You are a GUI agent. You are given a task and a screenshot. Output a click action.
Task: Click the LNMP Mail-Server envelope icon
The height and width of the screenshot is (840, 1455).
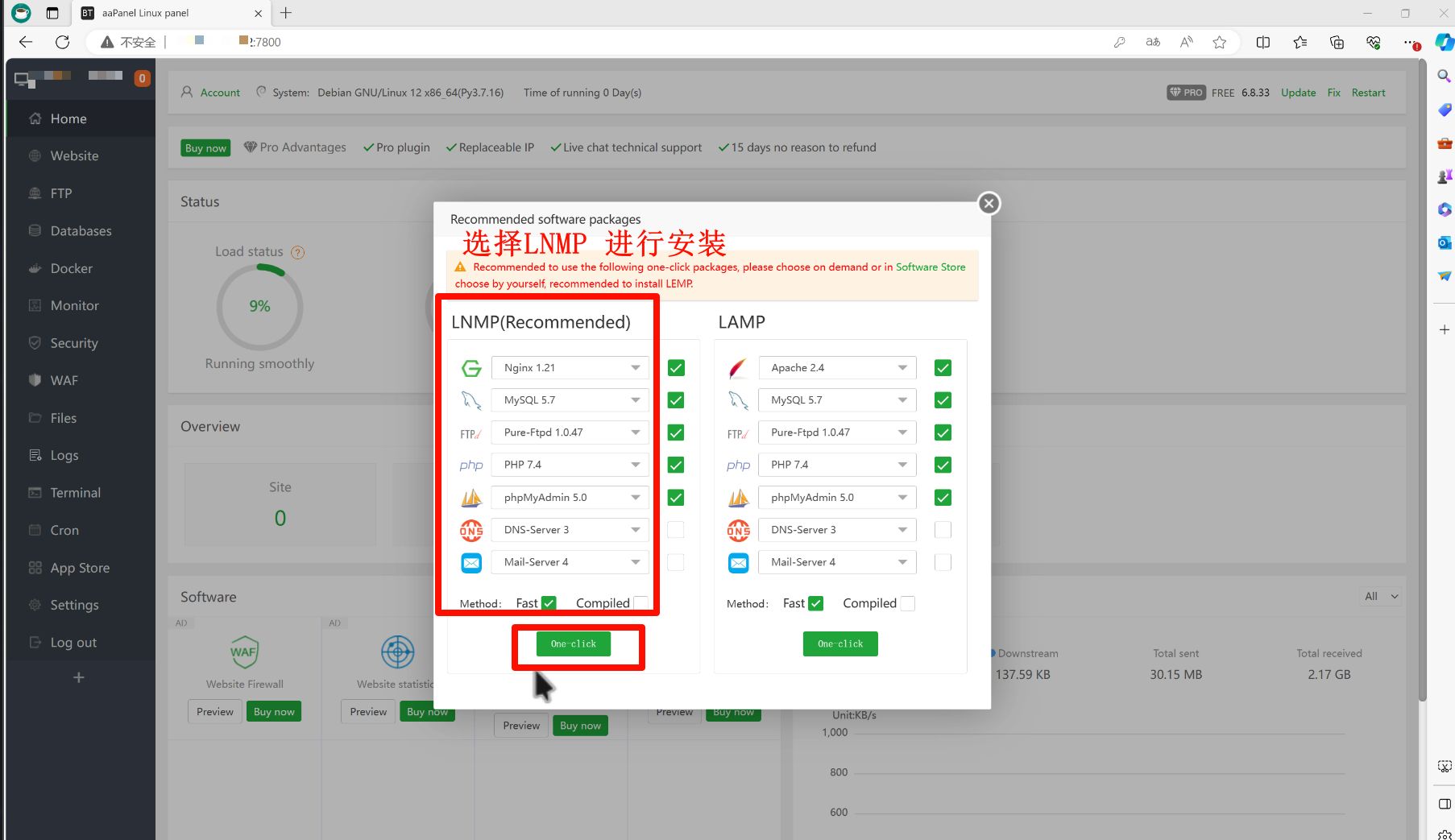(471, 562)
